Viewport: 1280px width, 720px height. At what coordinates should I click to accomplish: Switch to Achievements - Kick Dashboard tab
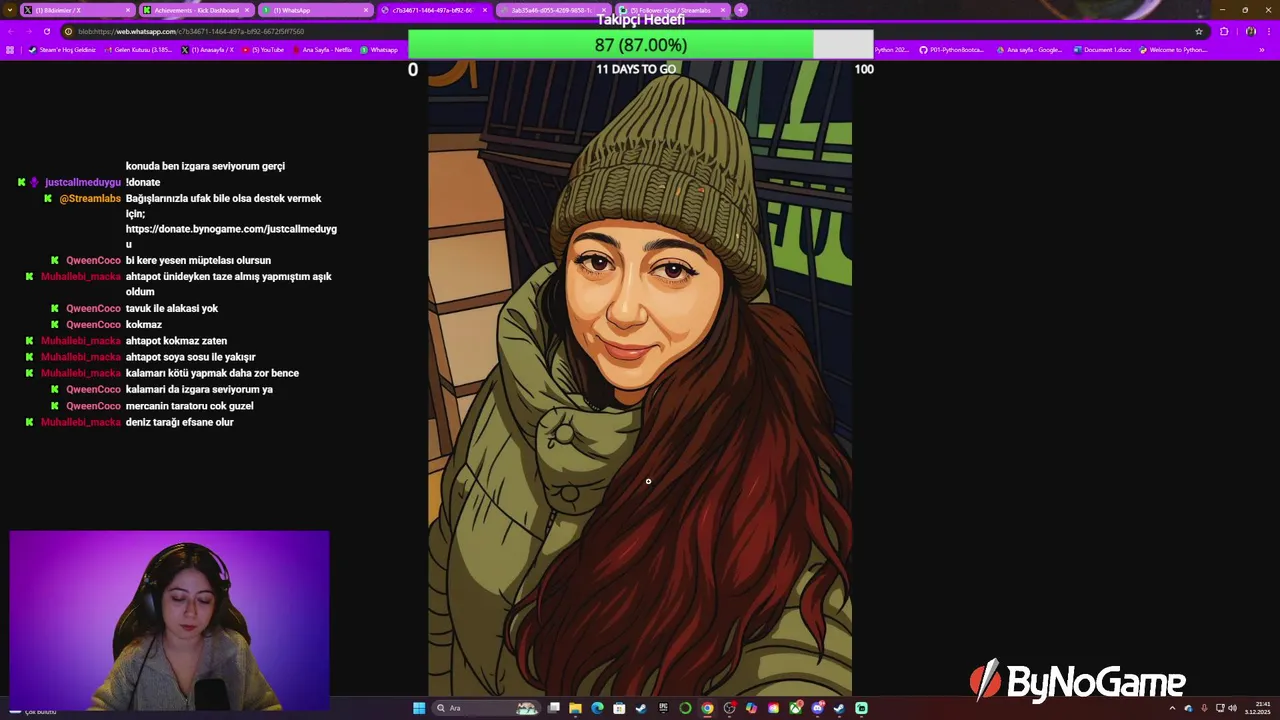196,10
